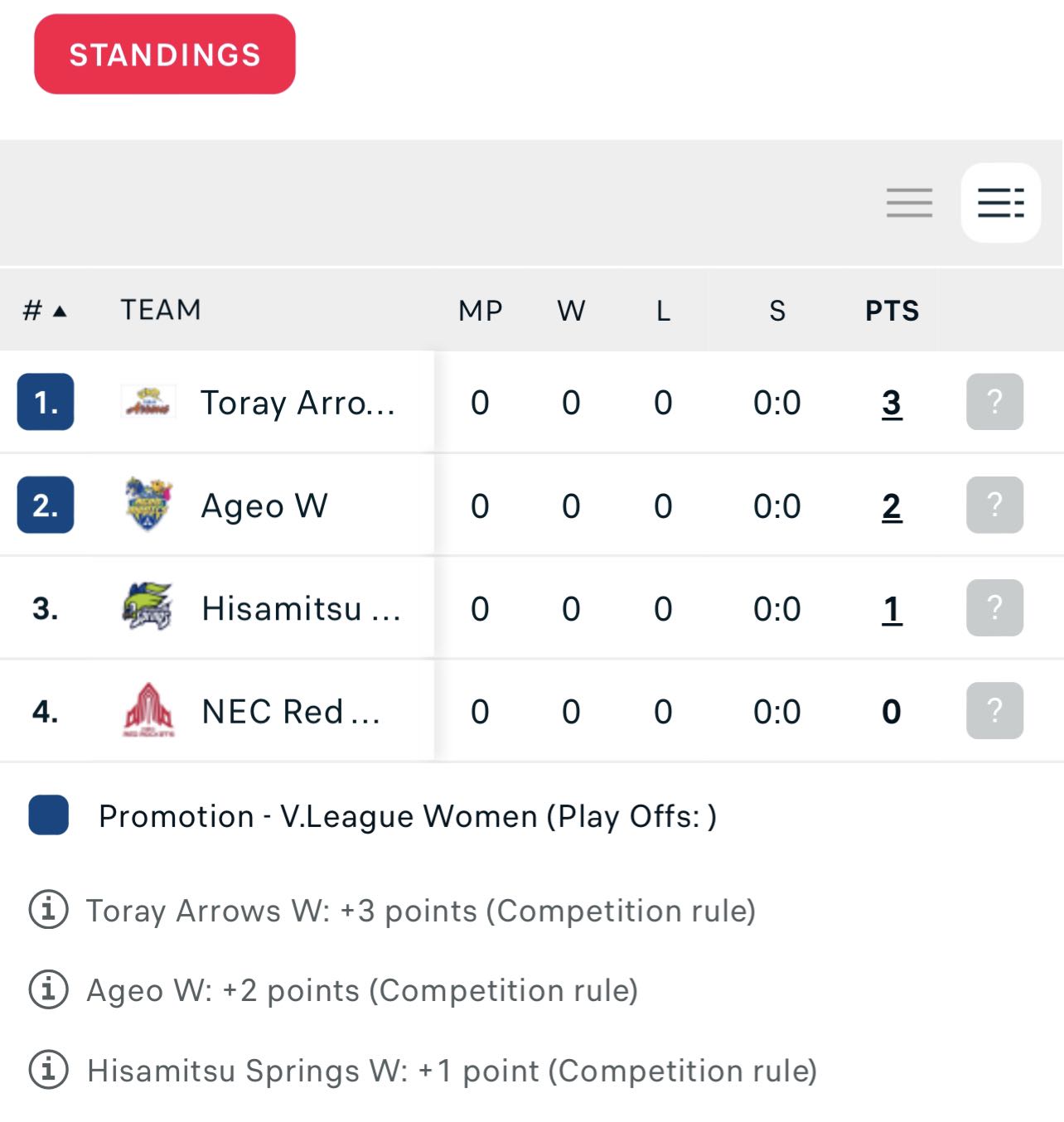Click the underlined 3 points for Toray Arrows
The width and height of the screenshot is (1064, 1122).
pyautogui.click(x=892, y=403)
